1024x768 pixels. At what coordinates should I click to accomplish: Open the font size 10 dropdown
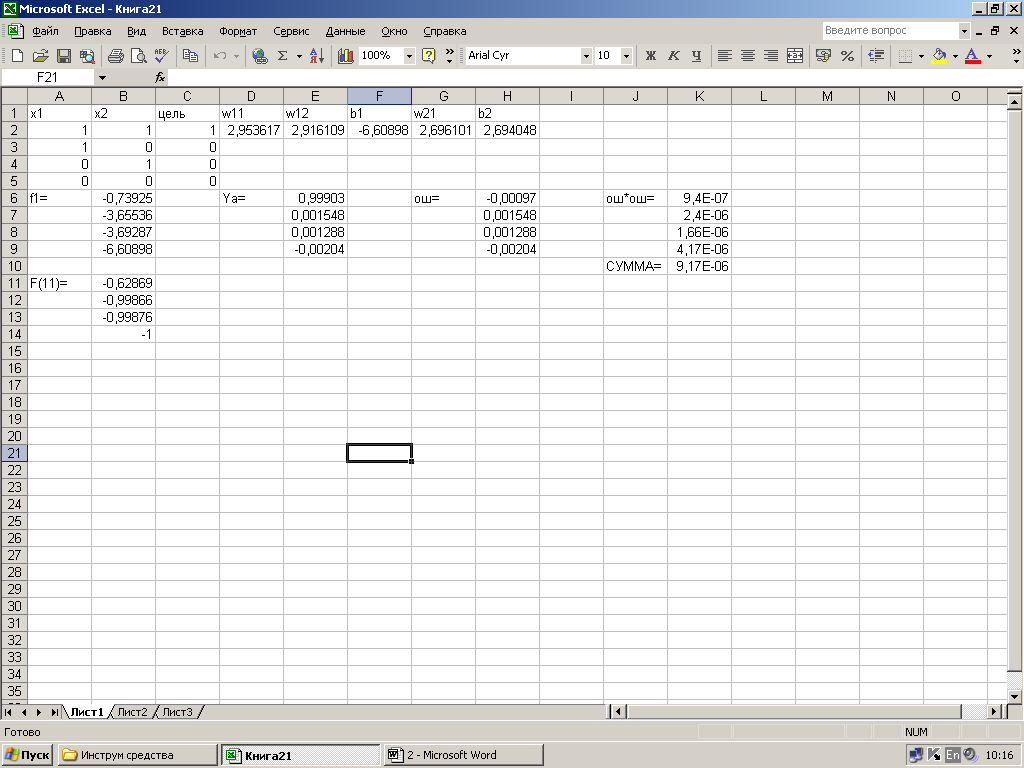(x=626, y=56)
